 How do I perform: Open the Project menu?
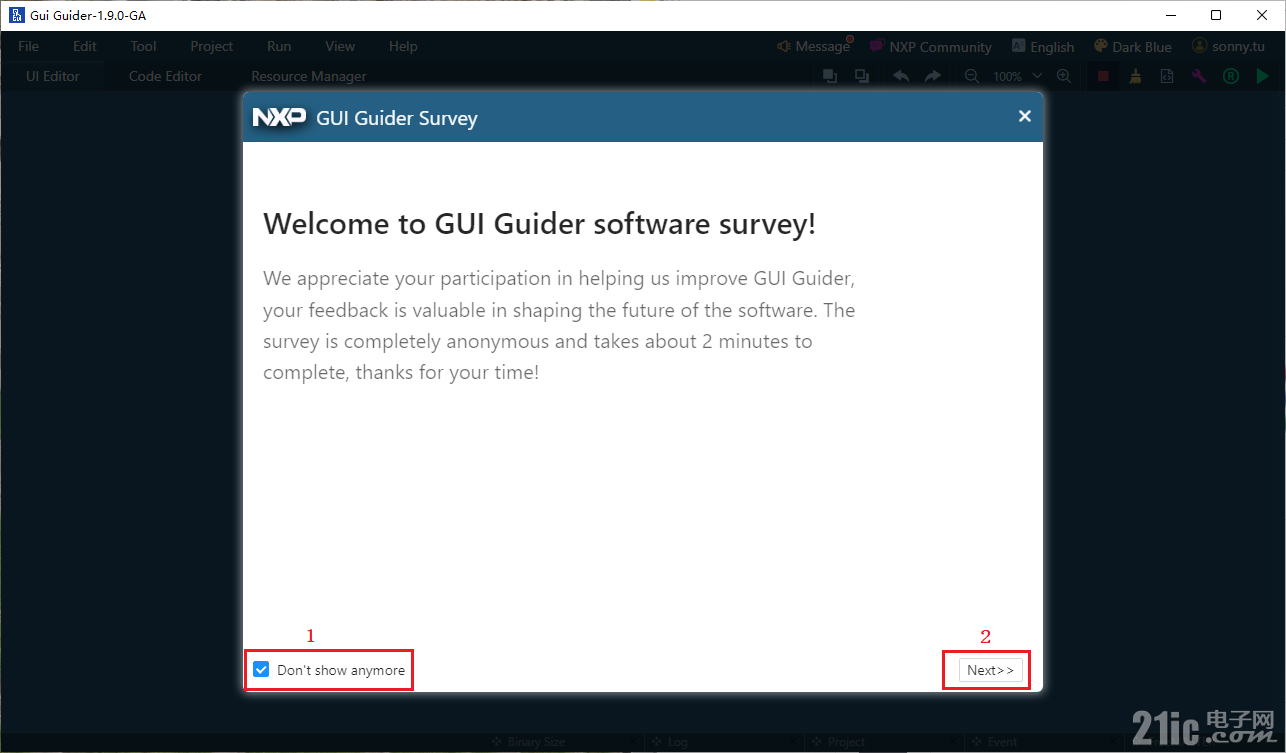coord(212,46)
